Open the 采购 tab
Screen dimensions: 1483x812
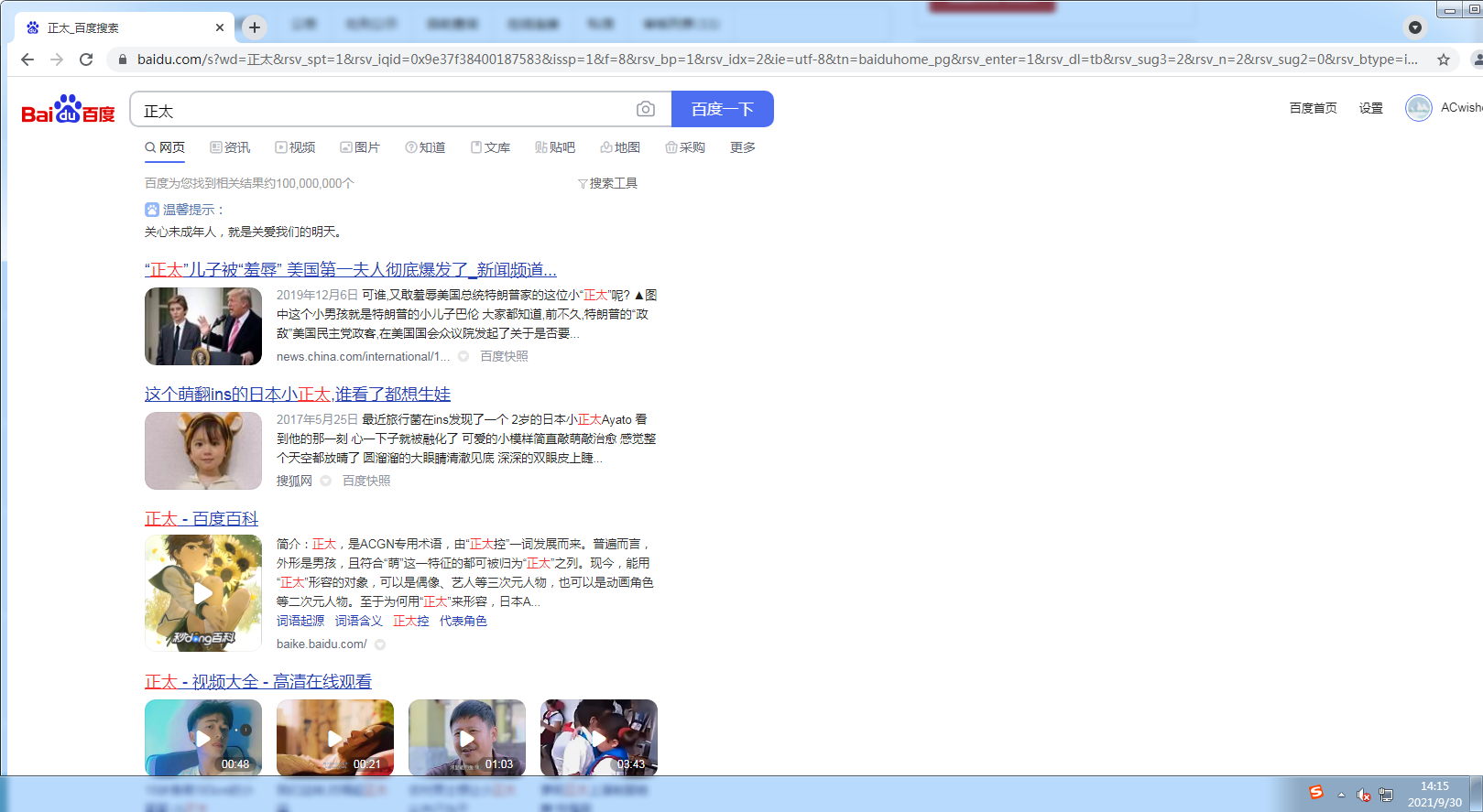click(x=685, y=147)
